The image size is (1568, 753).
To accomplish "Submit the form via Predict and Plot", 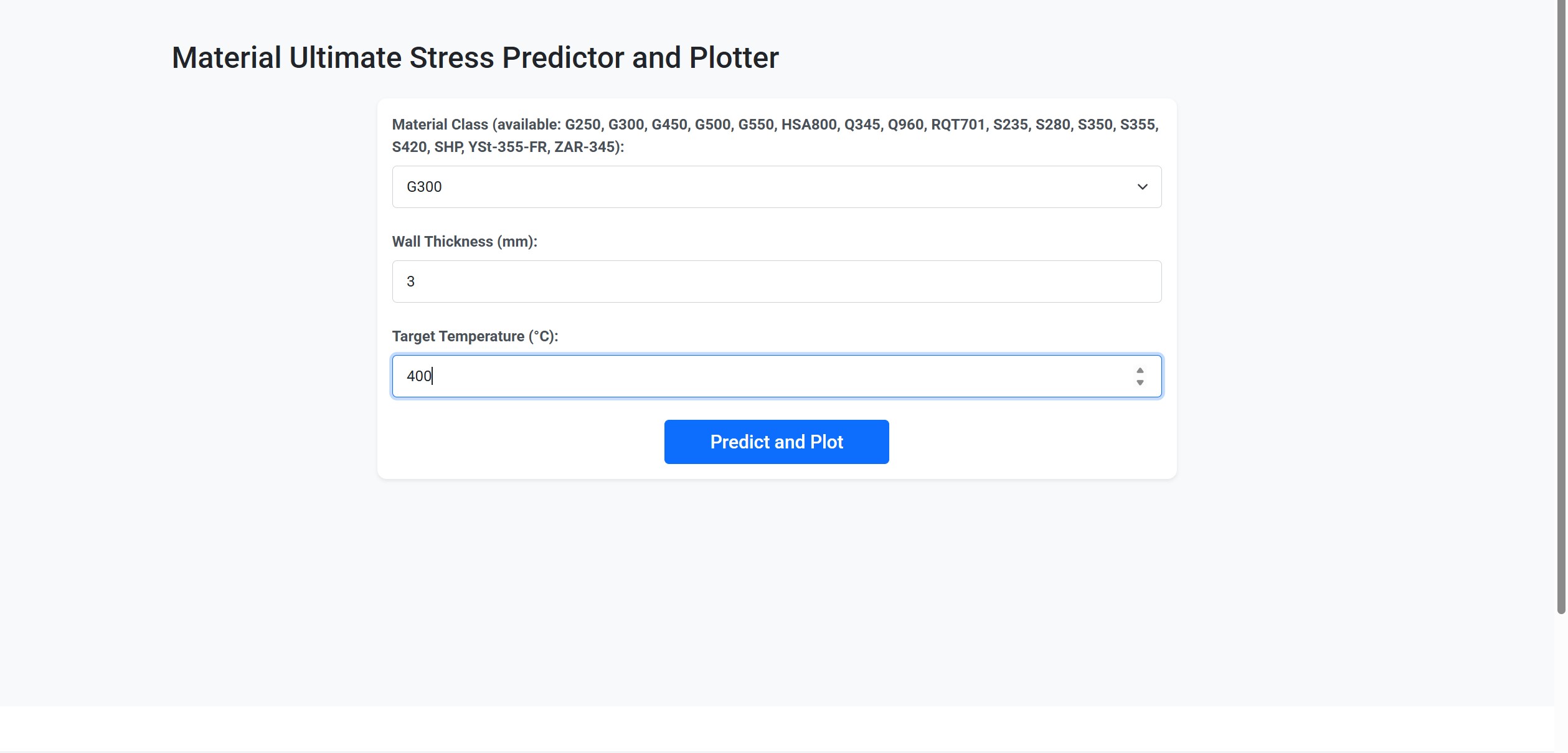I will click(x=776, y=442).
